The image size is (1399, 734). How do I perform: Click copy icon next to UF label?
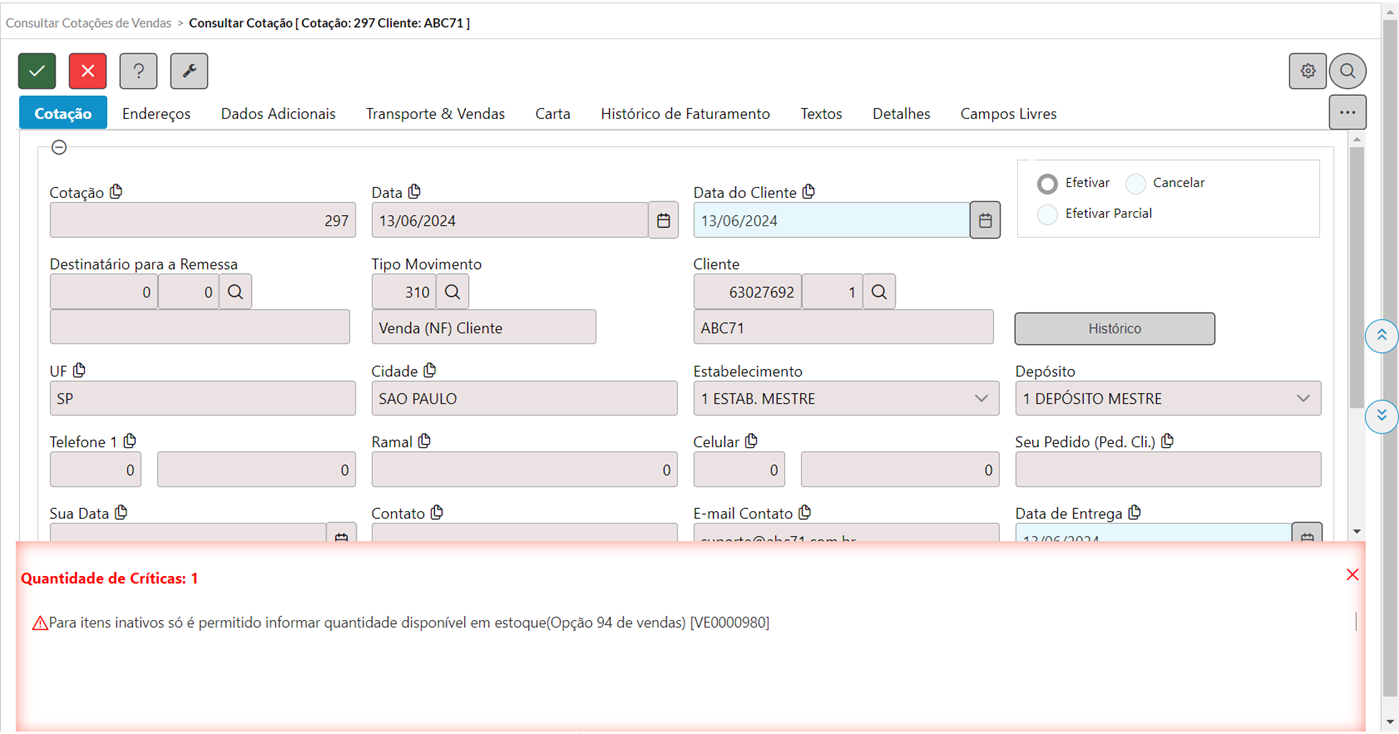[79, 370]
